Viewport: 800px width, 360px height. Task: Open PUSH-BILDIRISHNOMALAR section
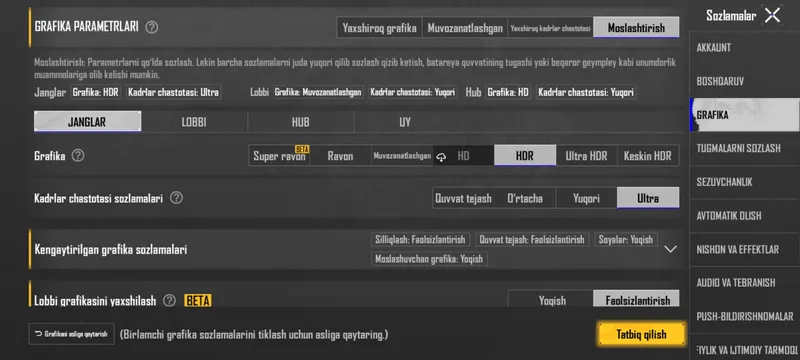click(744, 316)
